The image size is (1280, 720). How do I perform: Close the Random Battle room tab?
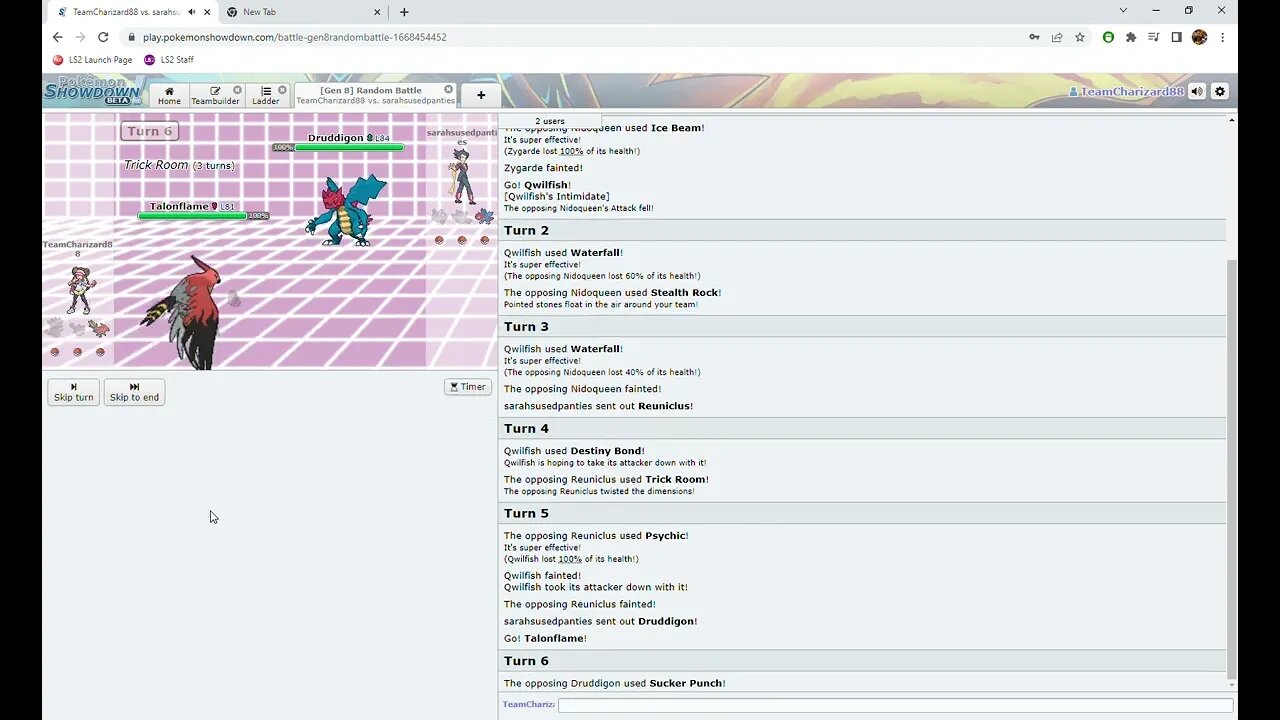coord(448,90)
